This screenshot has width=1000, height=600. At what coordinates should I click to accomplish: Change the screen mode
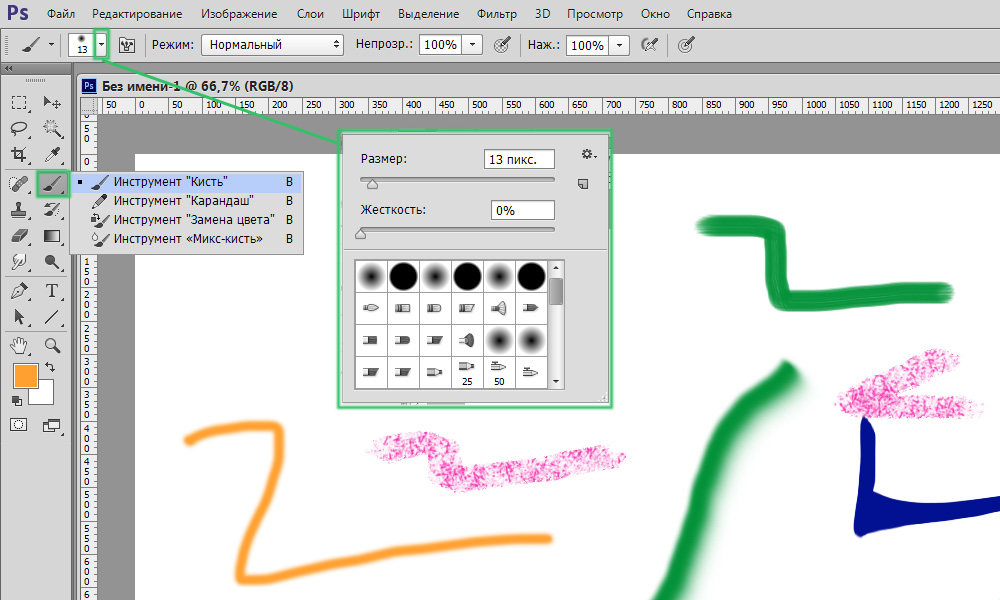tap(51, 425)
